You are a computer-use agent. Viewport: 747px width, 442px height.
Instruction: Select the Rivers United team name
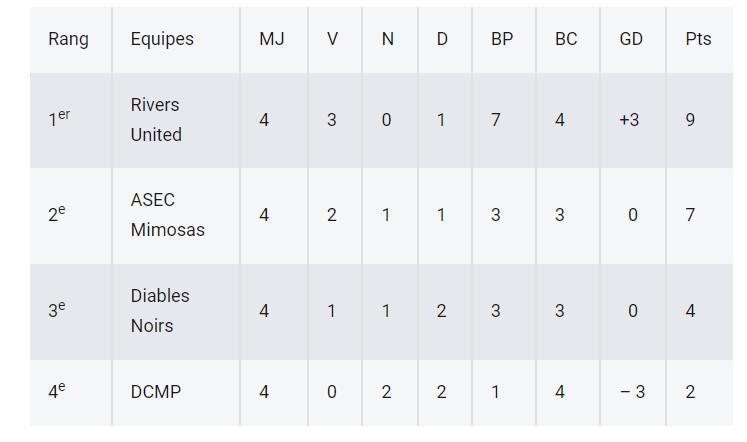[x=156, y=120]
